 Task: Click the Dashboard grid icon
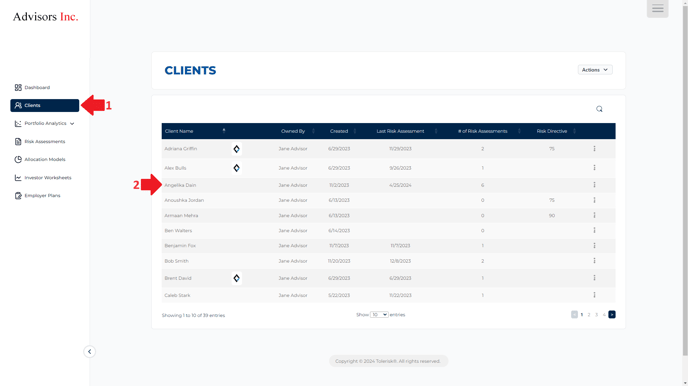[18, 88]
